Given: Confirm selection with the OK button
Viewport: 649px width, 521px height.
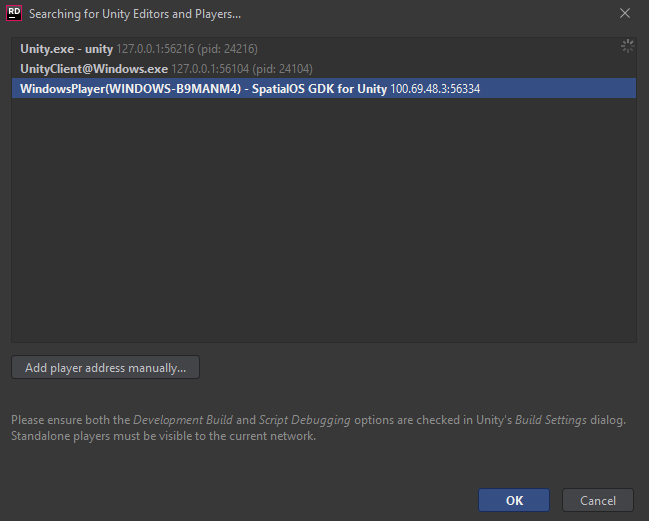Looking at the screenshot, I should click(514, 500).
